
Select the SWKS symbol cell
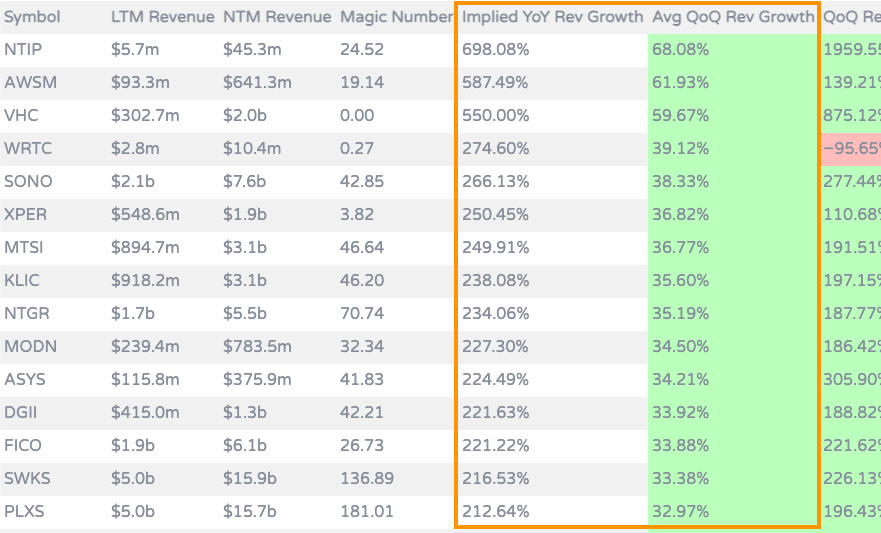[28, 479]
